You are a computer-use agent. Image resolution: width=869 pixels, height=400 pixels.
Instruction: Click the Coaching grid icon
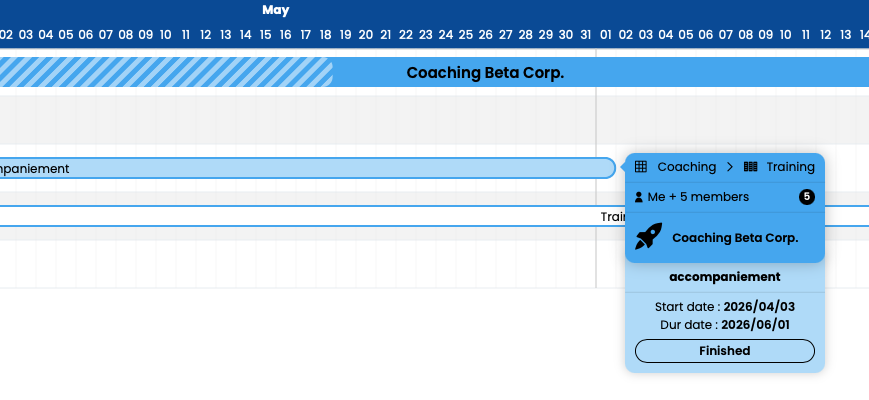click(641, 167)
